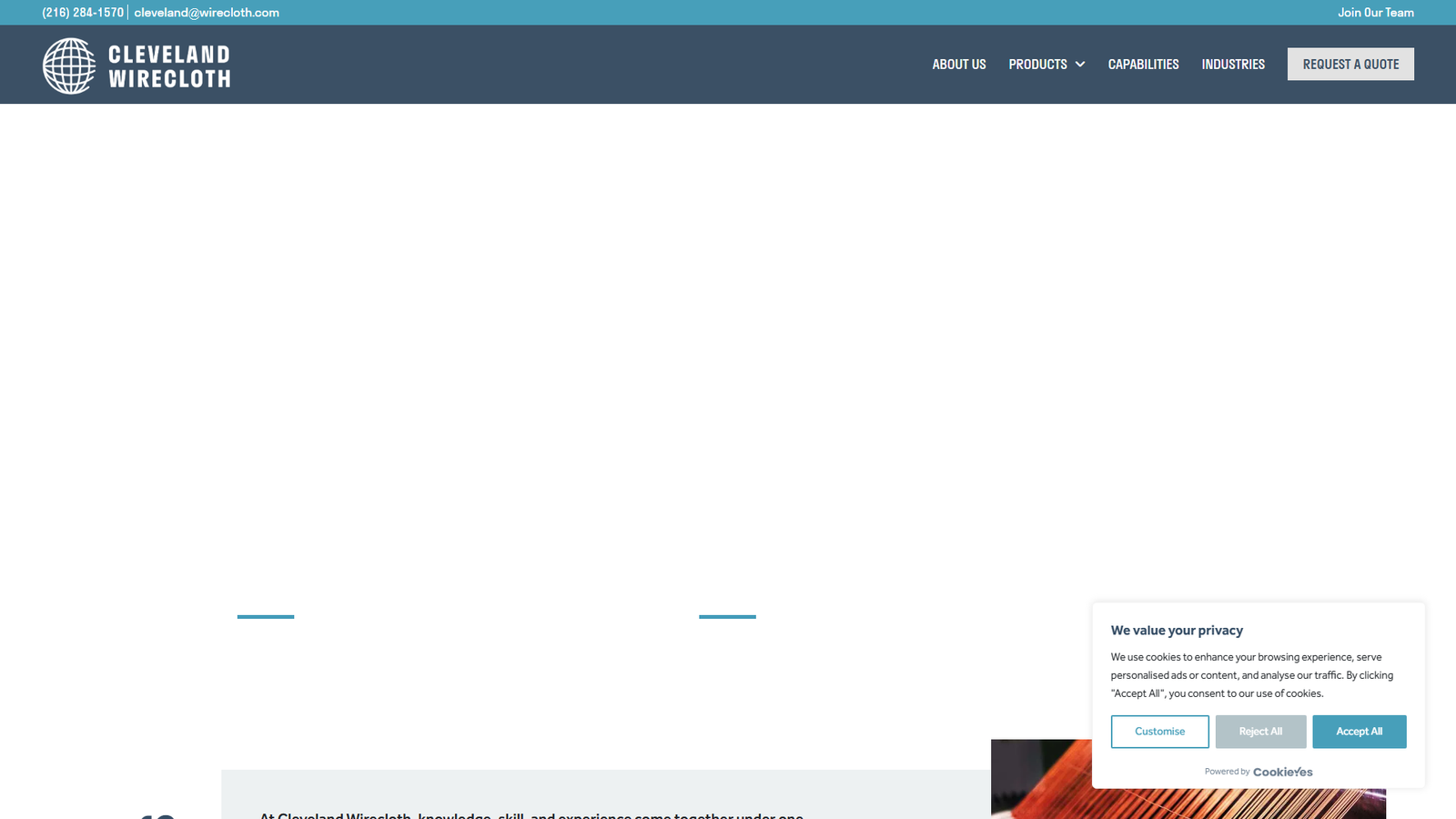Open the About Us page
1456x819 pixels.
click(958, 65)
